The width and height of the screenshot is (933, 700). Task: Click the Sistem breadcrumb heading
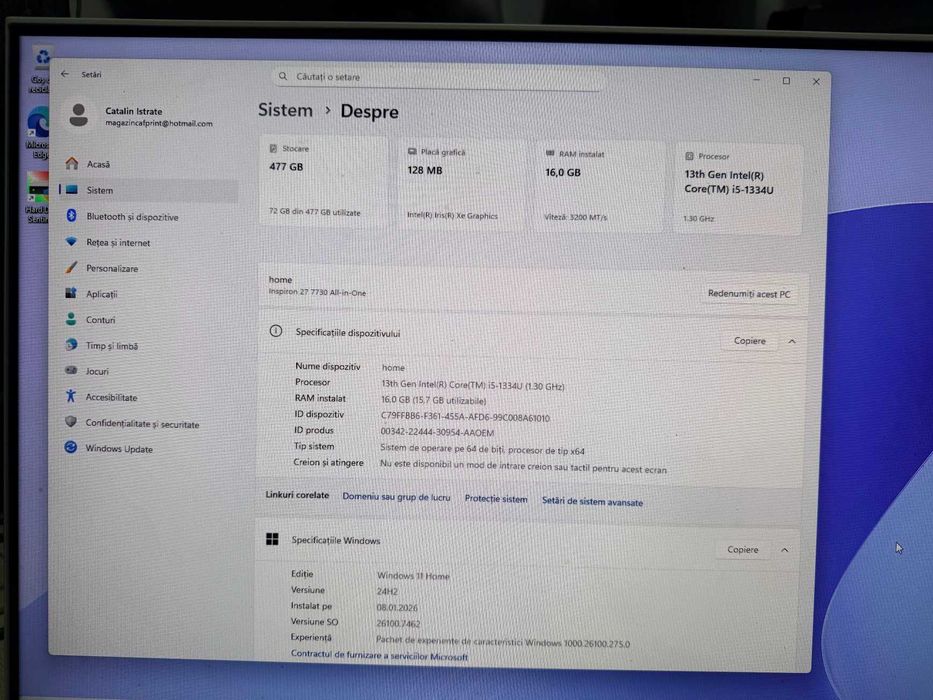(x=286, y=110)
